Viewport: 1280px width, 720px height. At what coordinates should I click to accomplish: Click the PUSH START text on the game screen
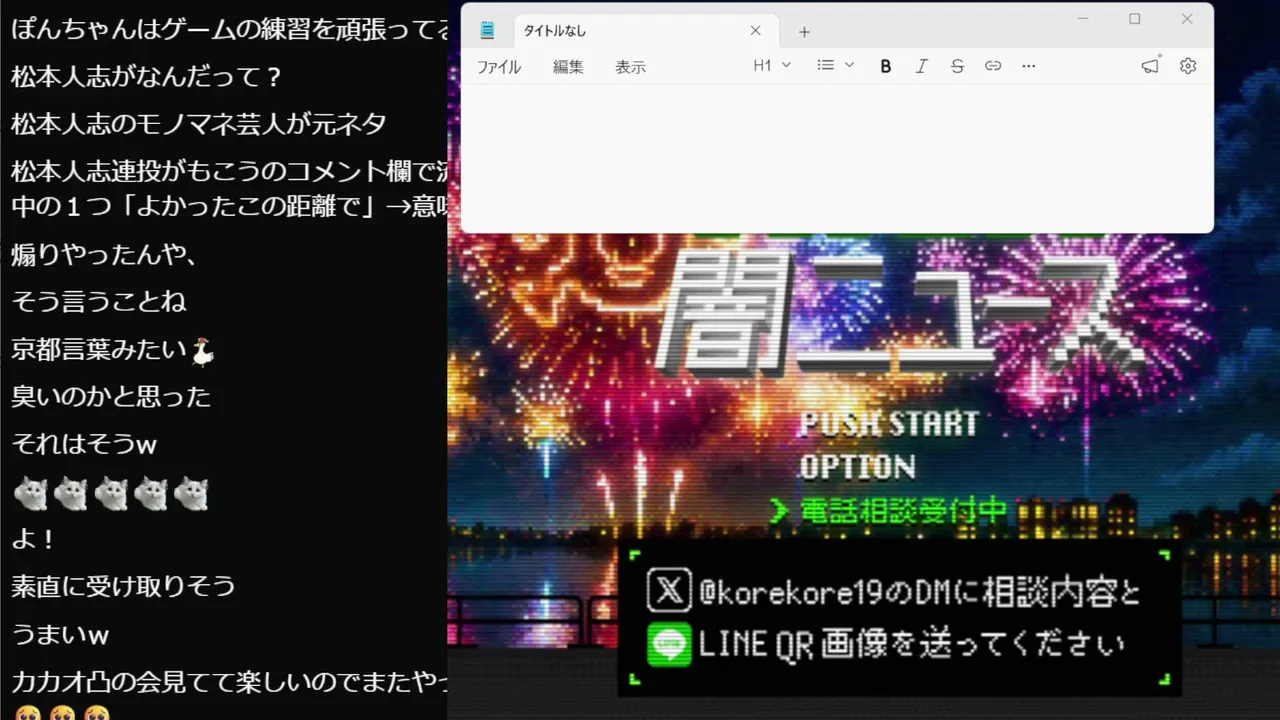(888, 424)
